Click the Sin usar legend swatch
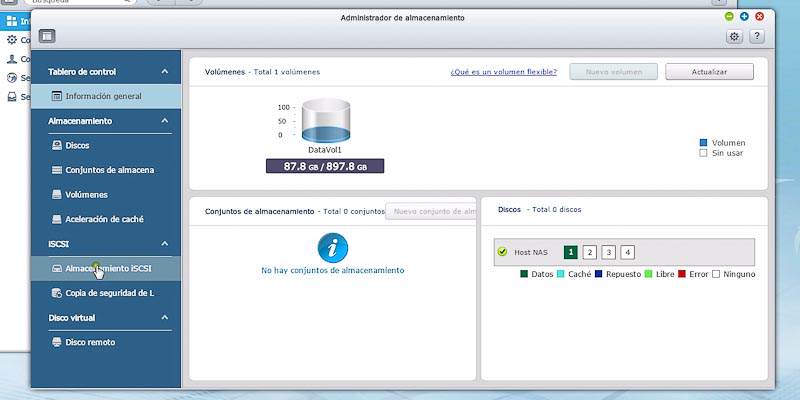Viewport: 800px width, 400px height. pyautogui.click(x=704, y=153)
